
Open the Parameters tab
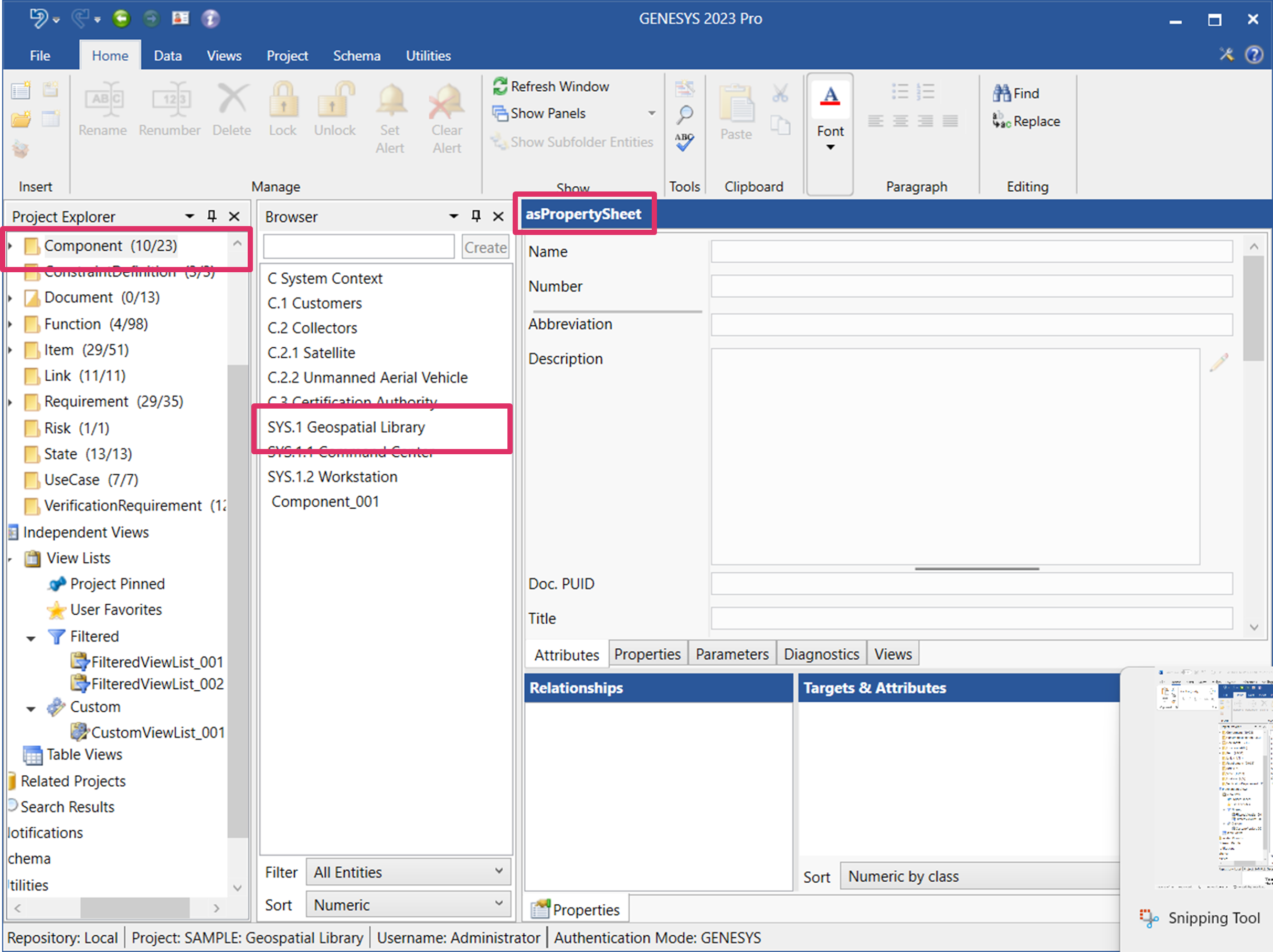pyautogui.click(x=731, y=654)
